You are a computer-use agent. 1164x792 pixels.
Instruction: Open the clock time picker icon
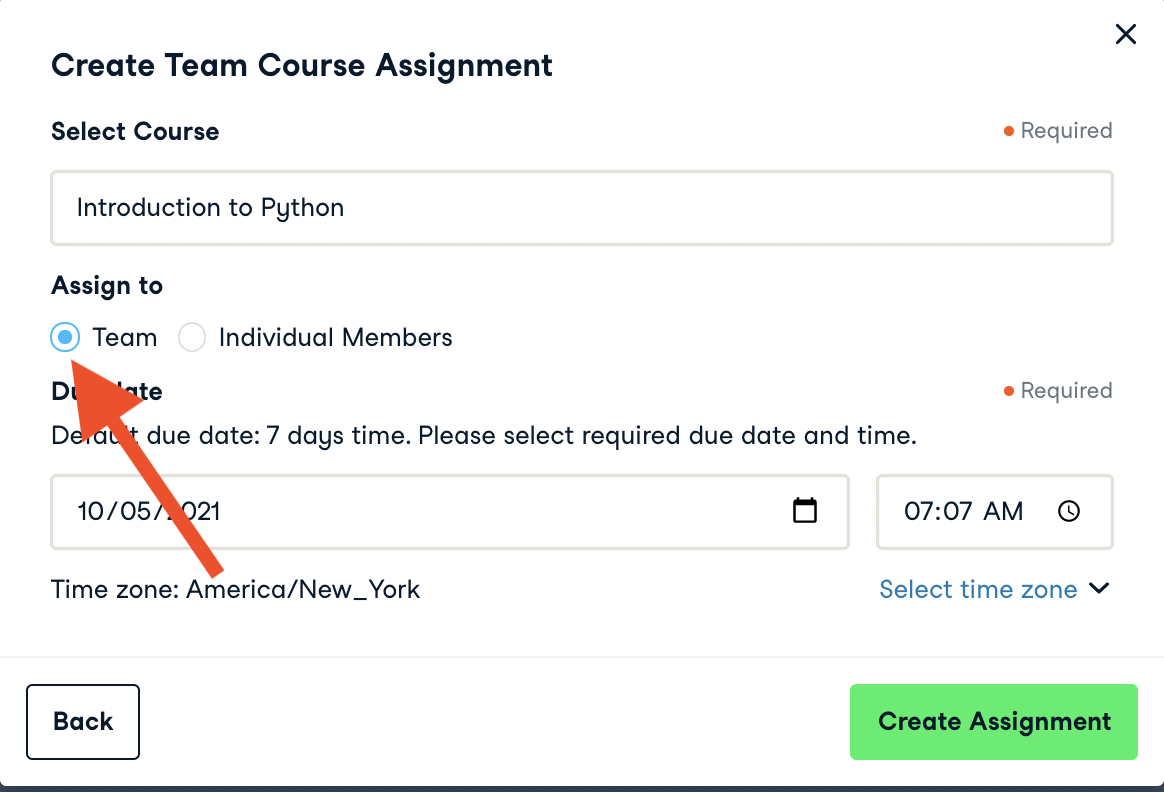pyautogui.click(x=1069, y=511)
